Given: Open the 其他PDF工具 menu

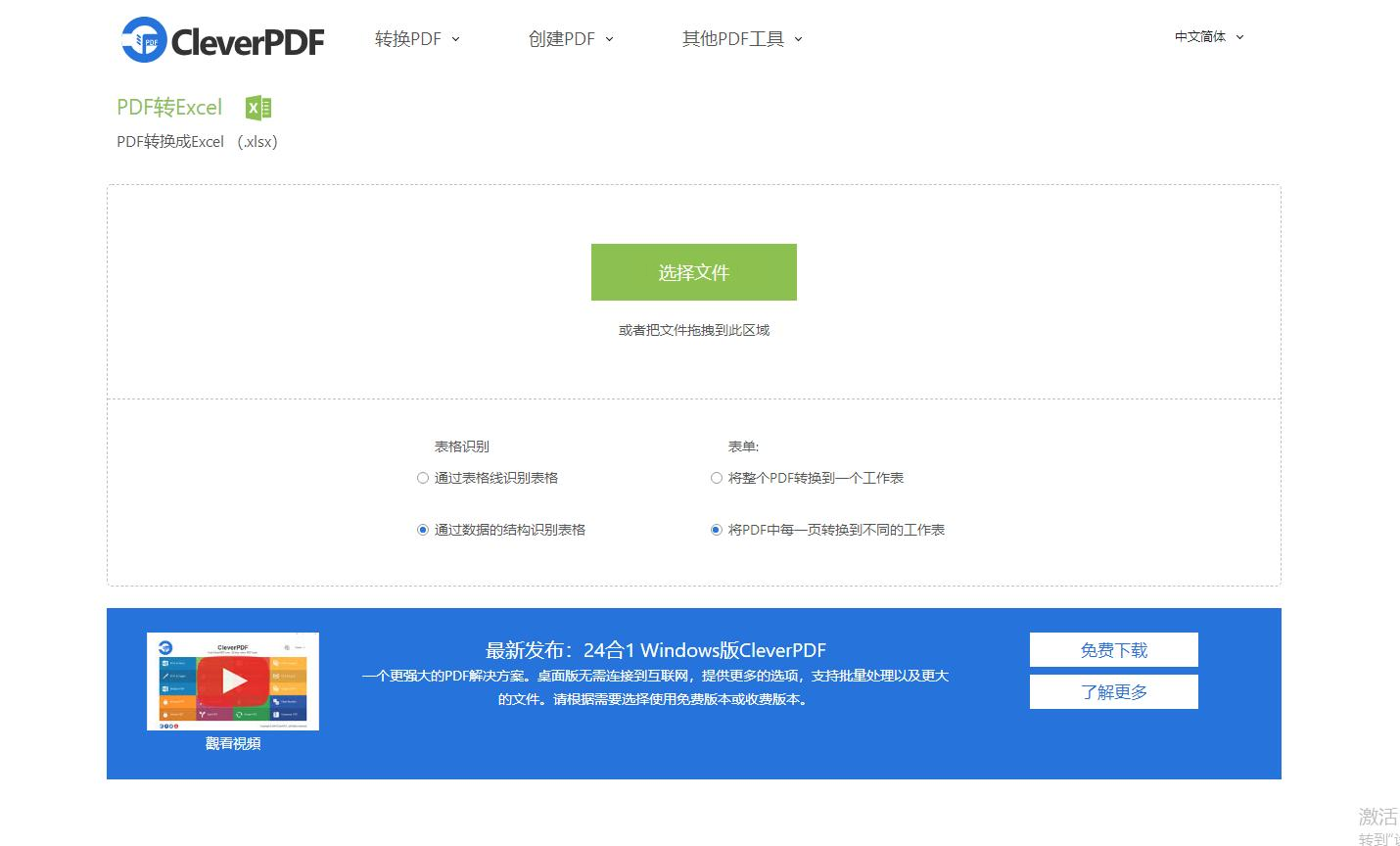Looking at the screenshot, I should click(742, 39).
